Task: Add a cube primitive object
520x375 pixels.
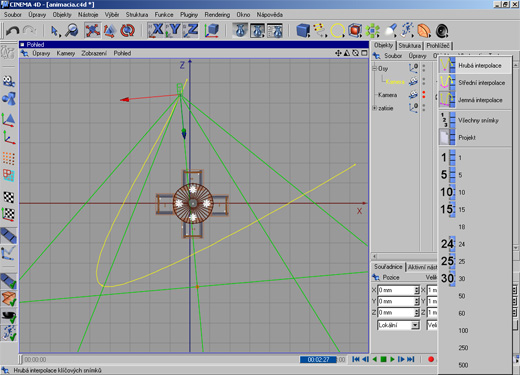Action: [303, 31]
